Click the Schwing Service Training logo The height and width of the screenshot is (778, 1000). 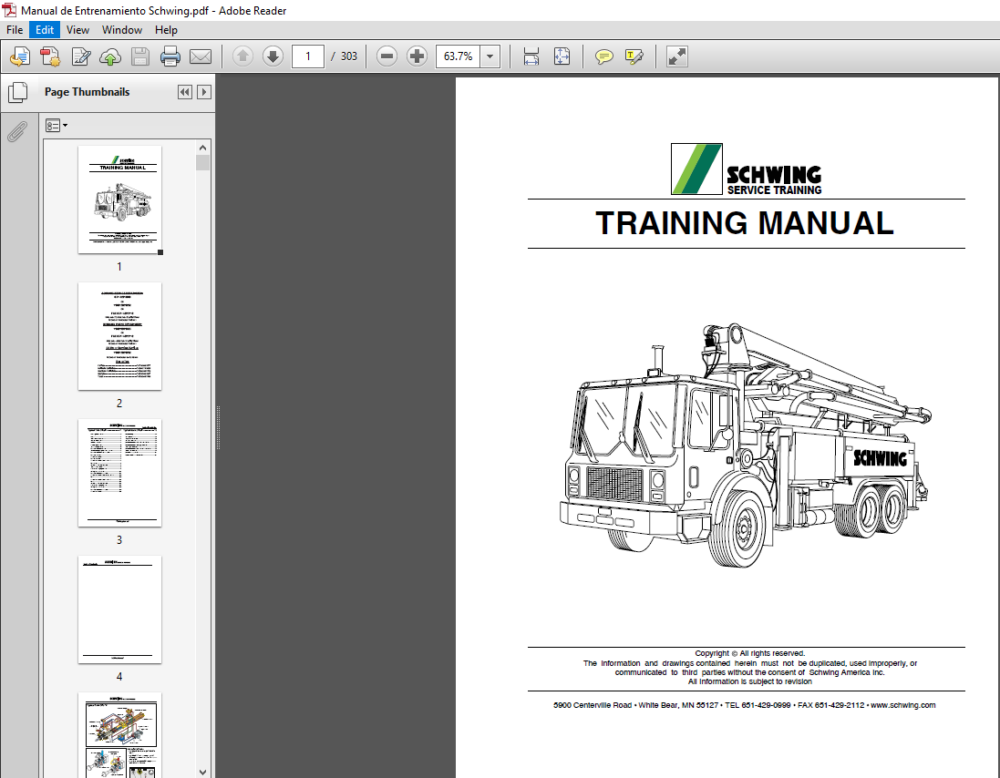pyautogui.click(x=746, y=169)
